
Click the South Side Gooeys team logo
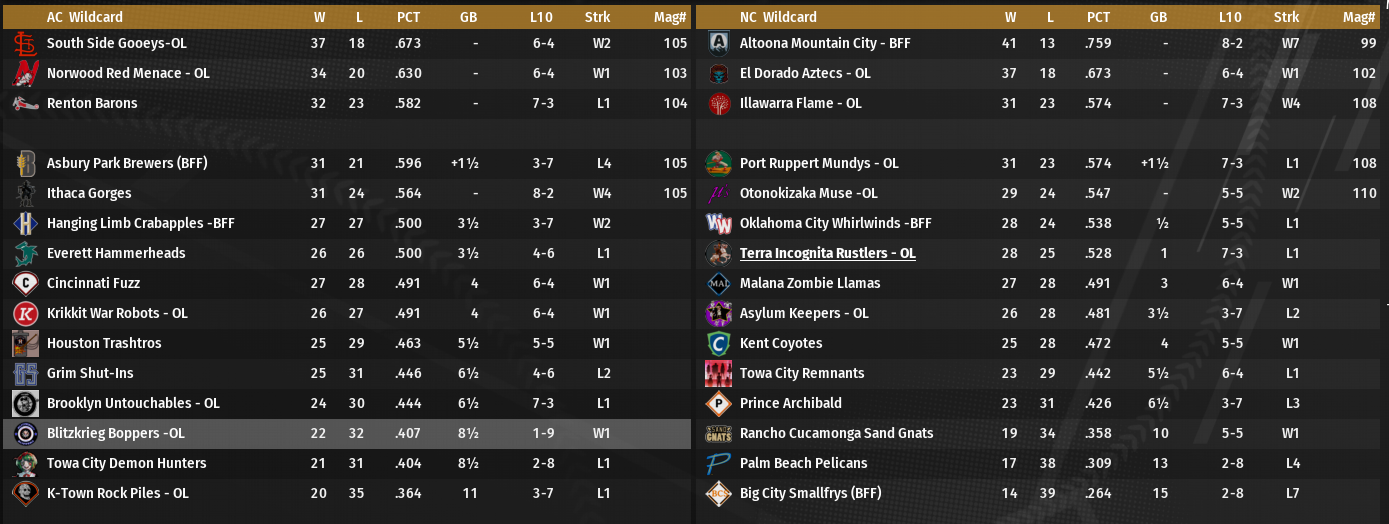[x=26, y=44]
